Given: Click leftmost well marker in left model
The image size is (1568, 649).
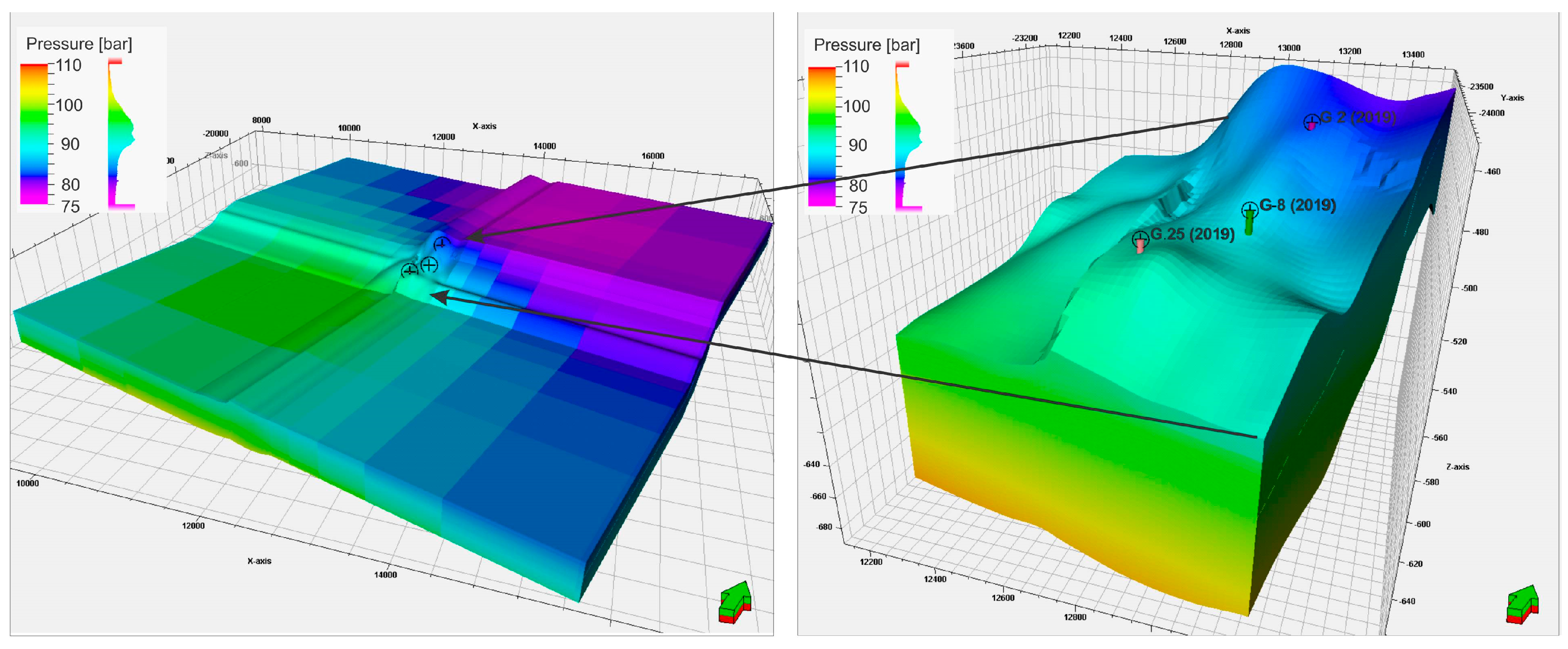Looking at the screenshot, I should 410,270.
